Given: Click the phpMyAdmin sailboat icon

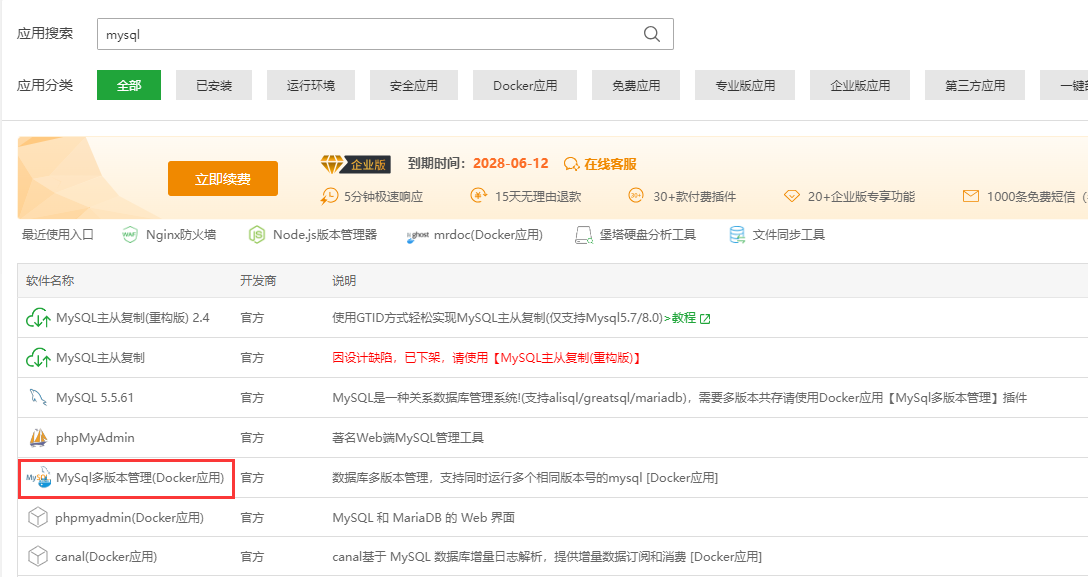Looking at the screenshot, I should (x=38, y=438).
